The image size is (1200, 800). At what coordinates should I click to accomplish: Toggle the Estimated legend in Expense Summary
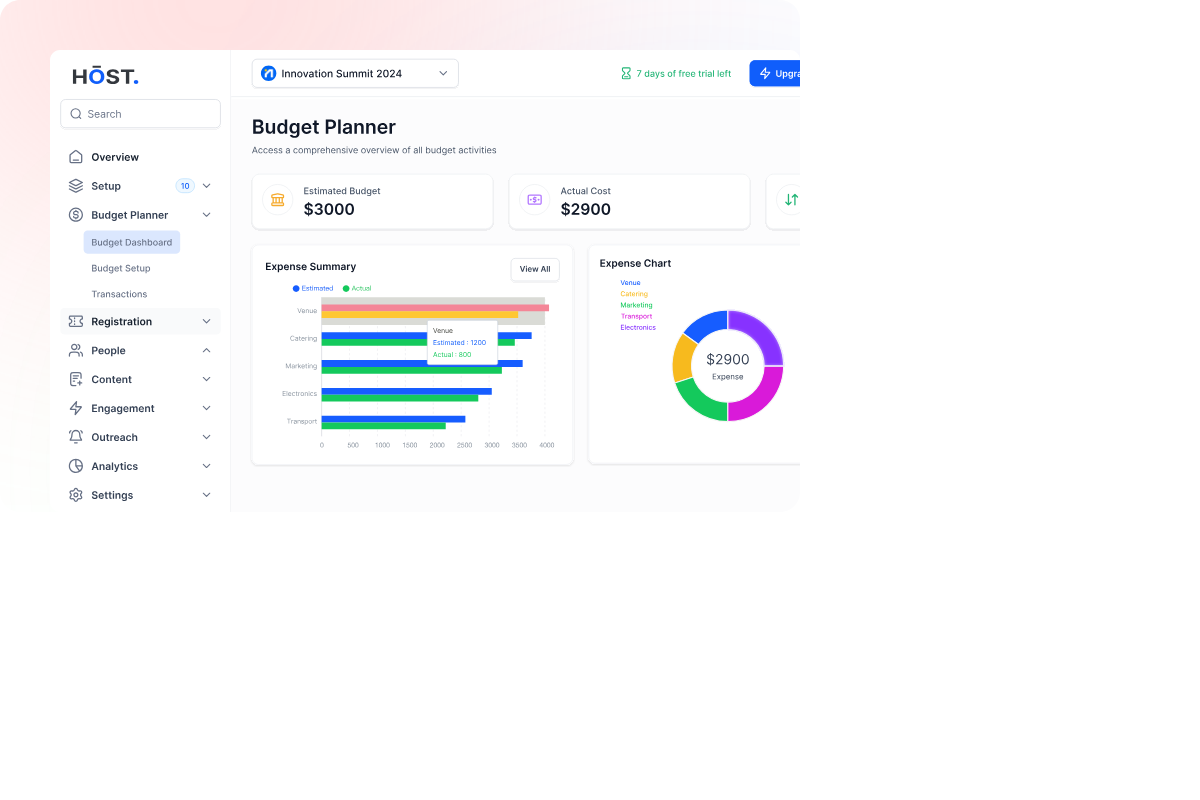point(313,288)
